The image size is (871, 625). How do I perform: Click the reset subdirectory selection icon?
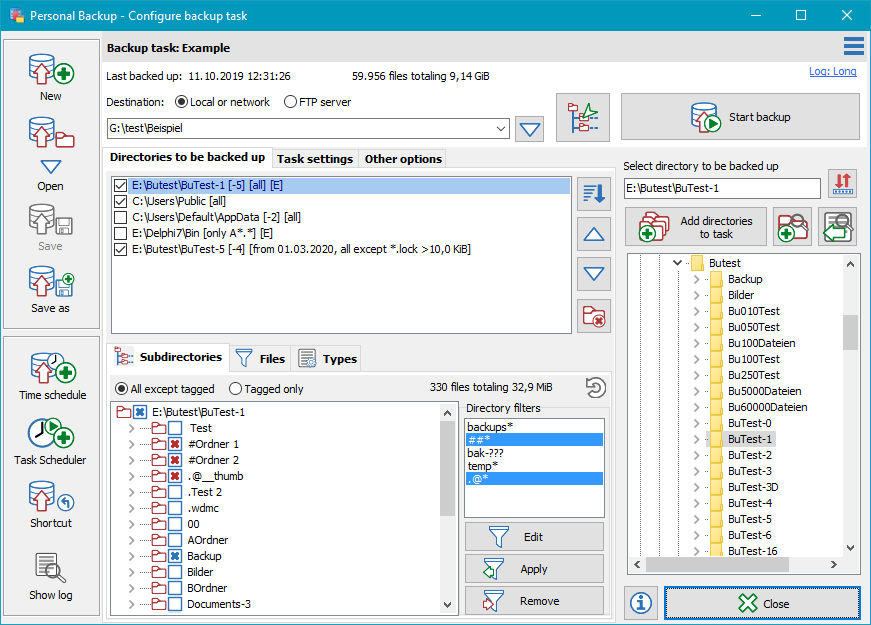595,388
